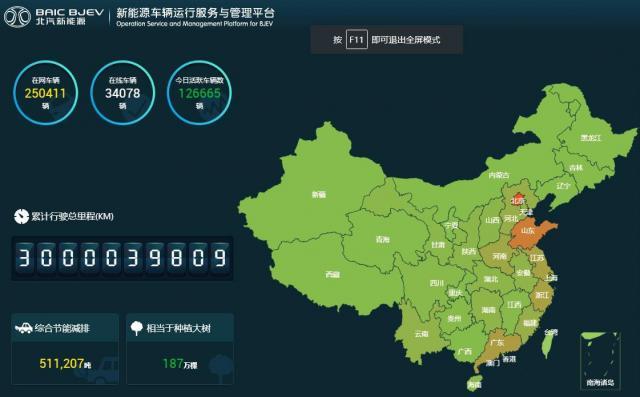
Task: Select the 126665 active vehicles today circle
Action: coord(199,93)
